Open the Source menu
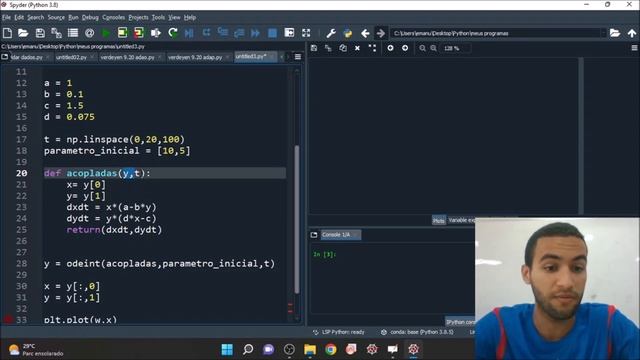This screenshot has height=360, width=640. (56, 18)
